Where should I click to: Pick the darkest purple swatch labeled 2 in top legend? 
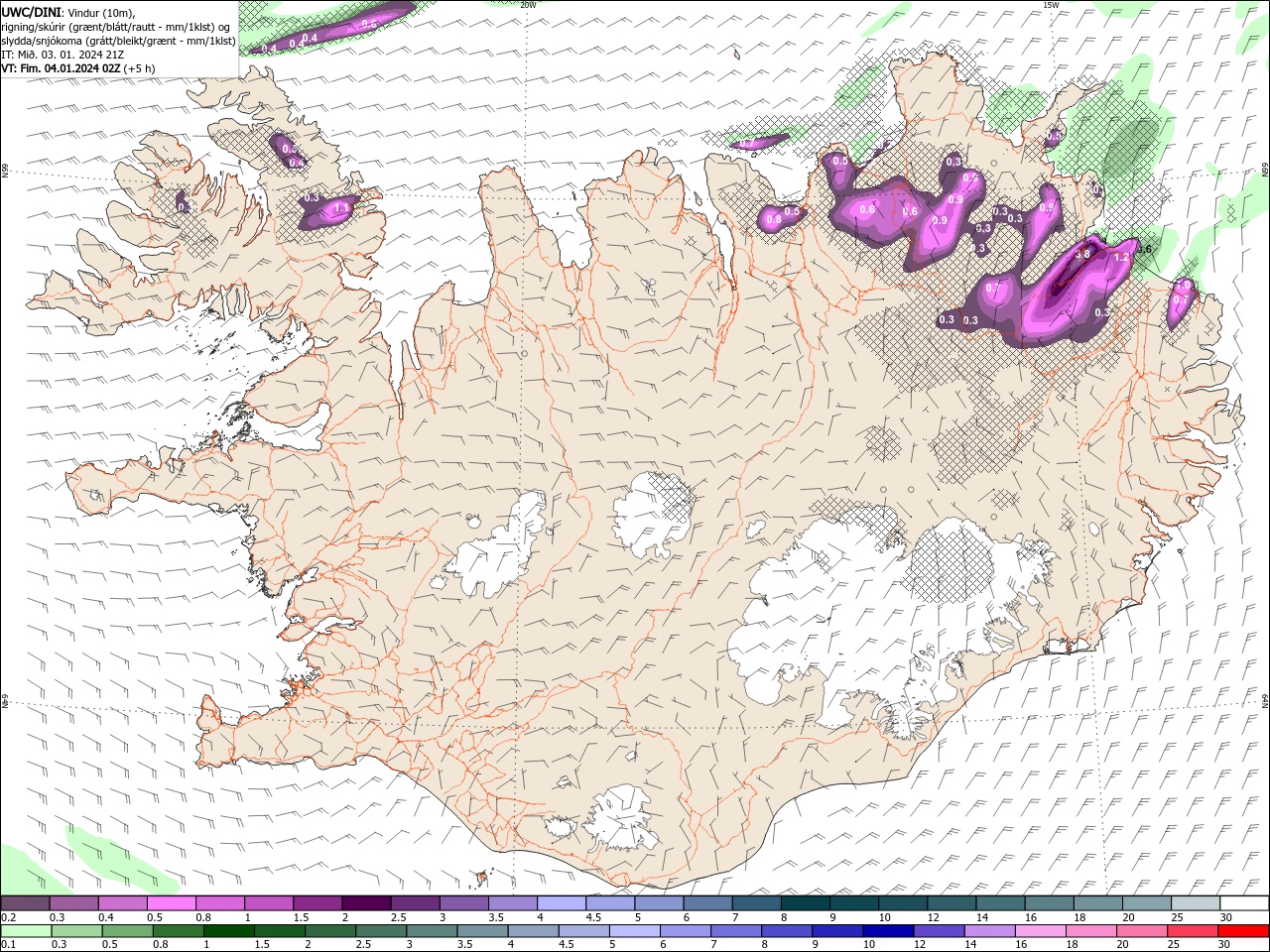pos(365,903)
